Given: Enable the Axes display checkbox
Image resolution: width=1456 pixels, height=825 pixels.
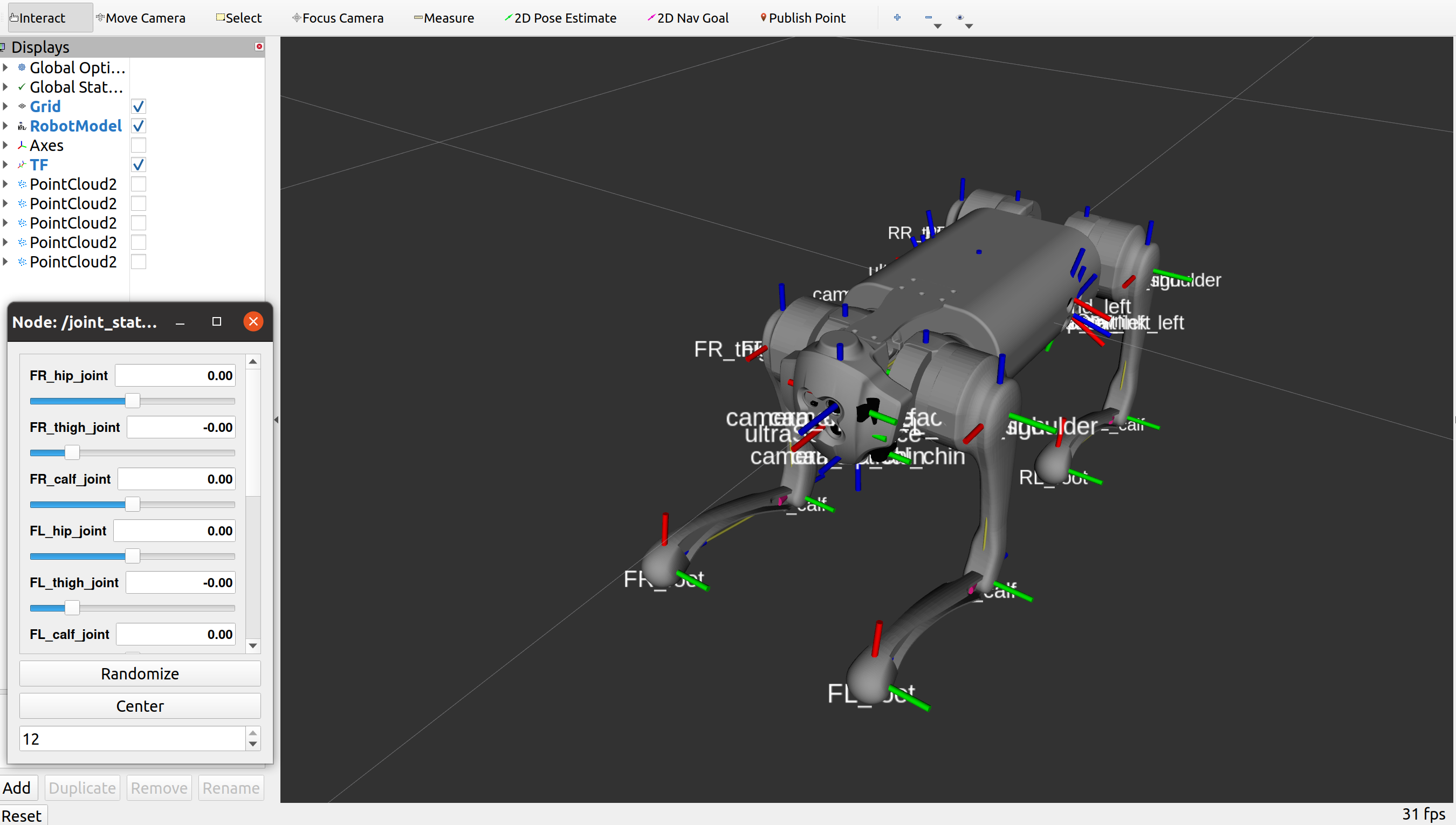Looking at the screenshot, I should coord(138,146).
